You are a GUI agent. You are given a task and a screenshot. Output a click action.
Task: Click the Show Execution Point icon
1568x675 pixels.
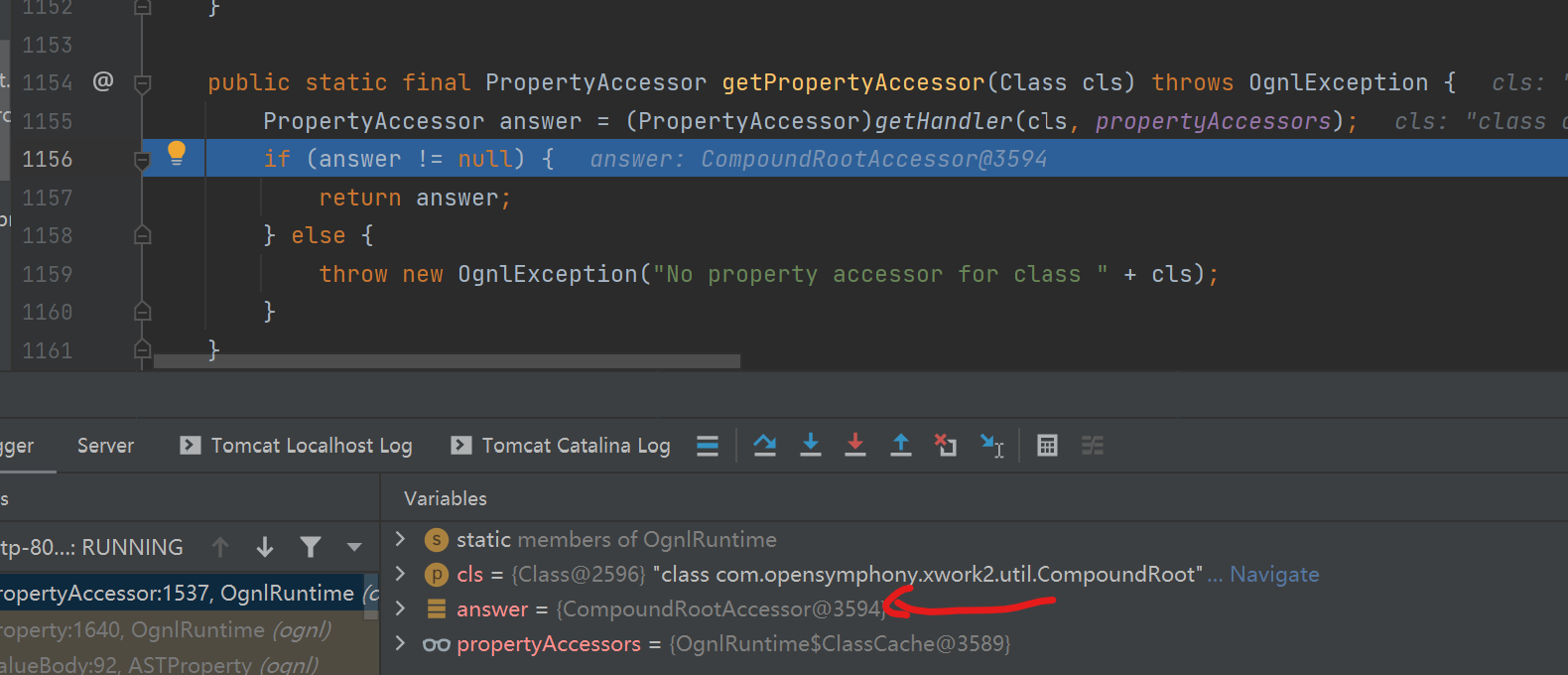click(708, 446)
